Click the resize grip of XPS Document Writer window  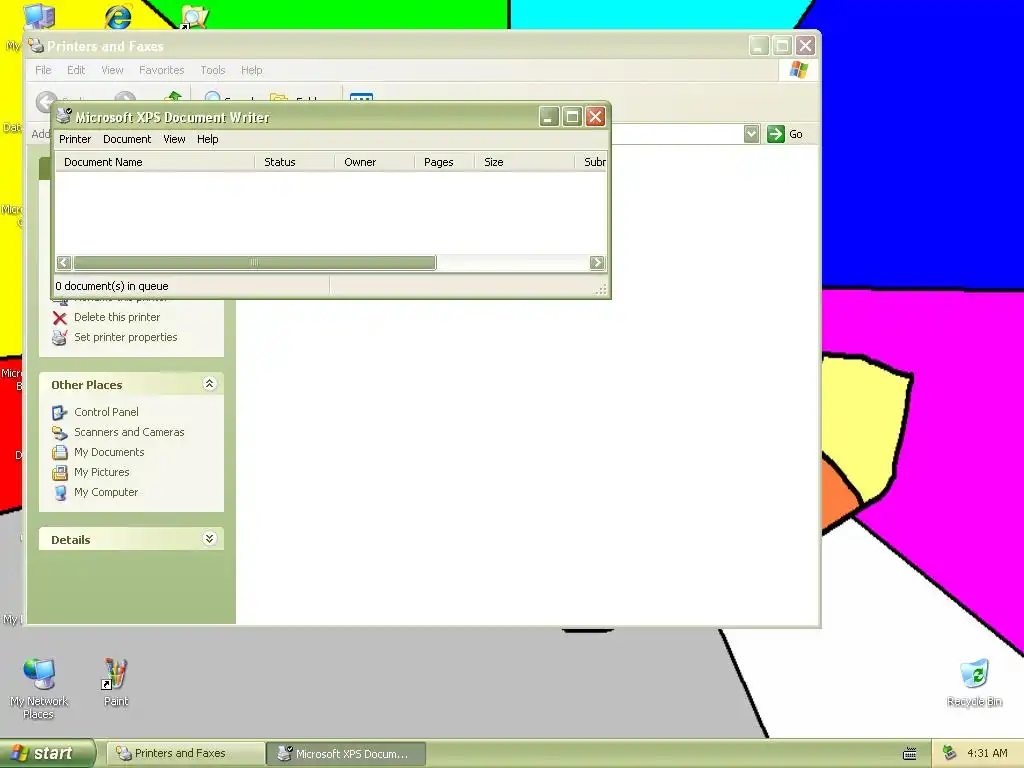tap(601, 289)
